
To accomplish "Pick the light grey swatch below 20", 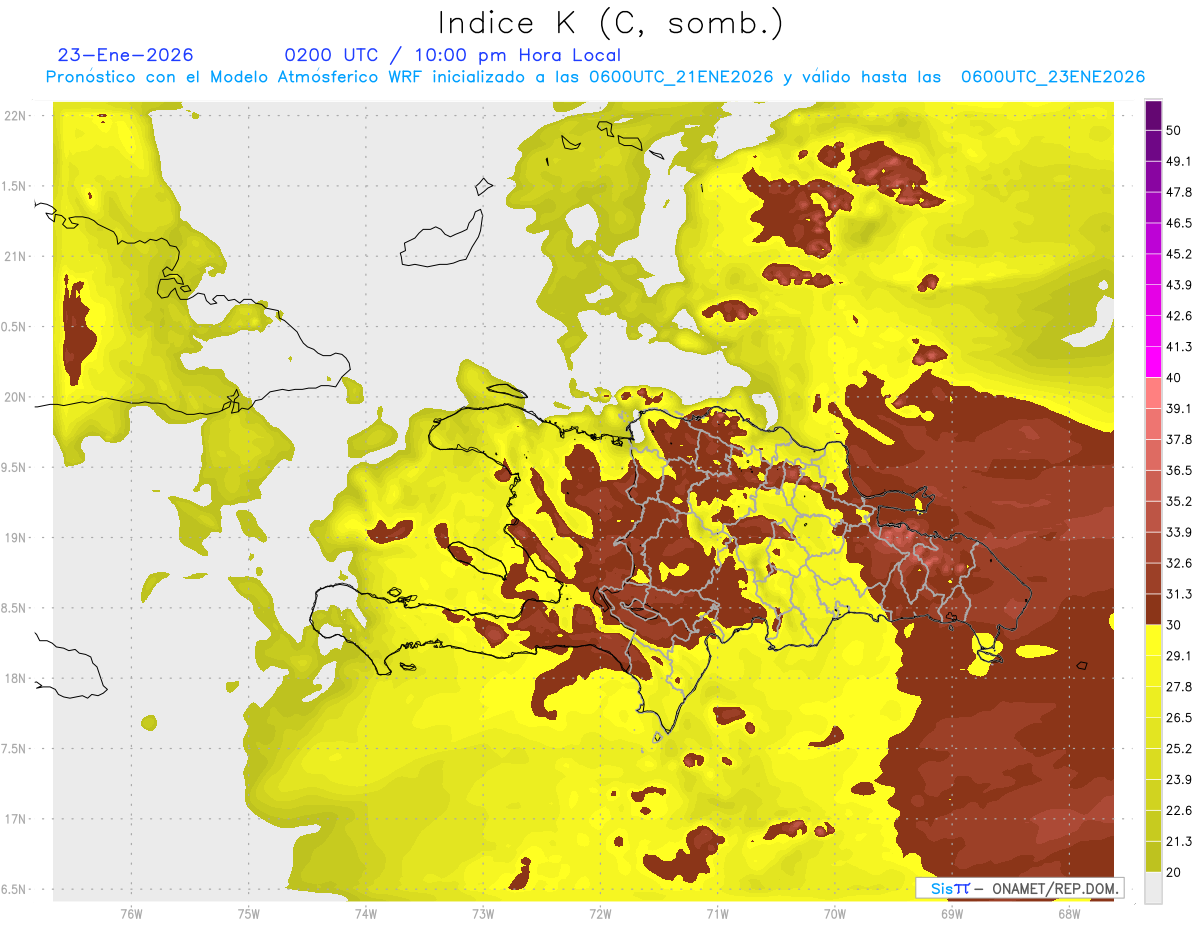I will (1153, 888).
